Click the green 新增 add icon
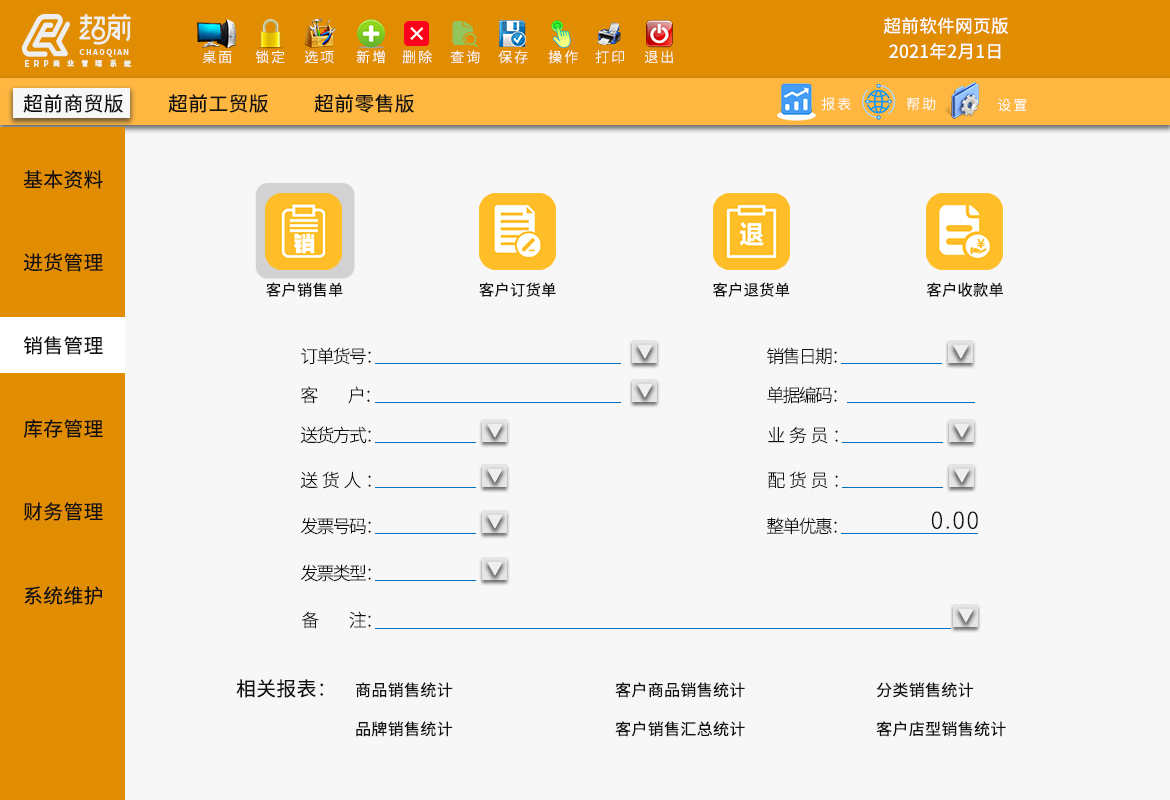1170x800 pixels. 370,34
